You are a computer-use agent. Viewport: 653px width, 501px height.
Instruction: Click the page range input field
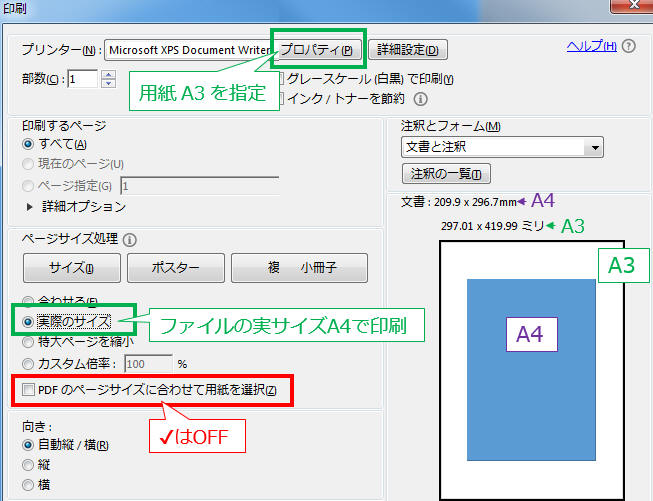(x=200, y=186)
